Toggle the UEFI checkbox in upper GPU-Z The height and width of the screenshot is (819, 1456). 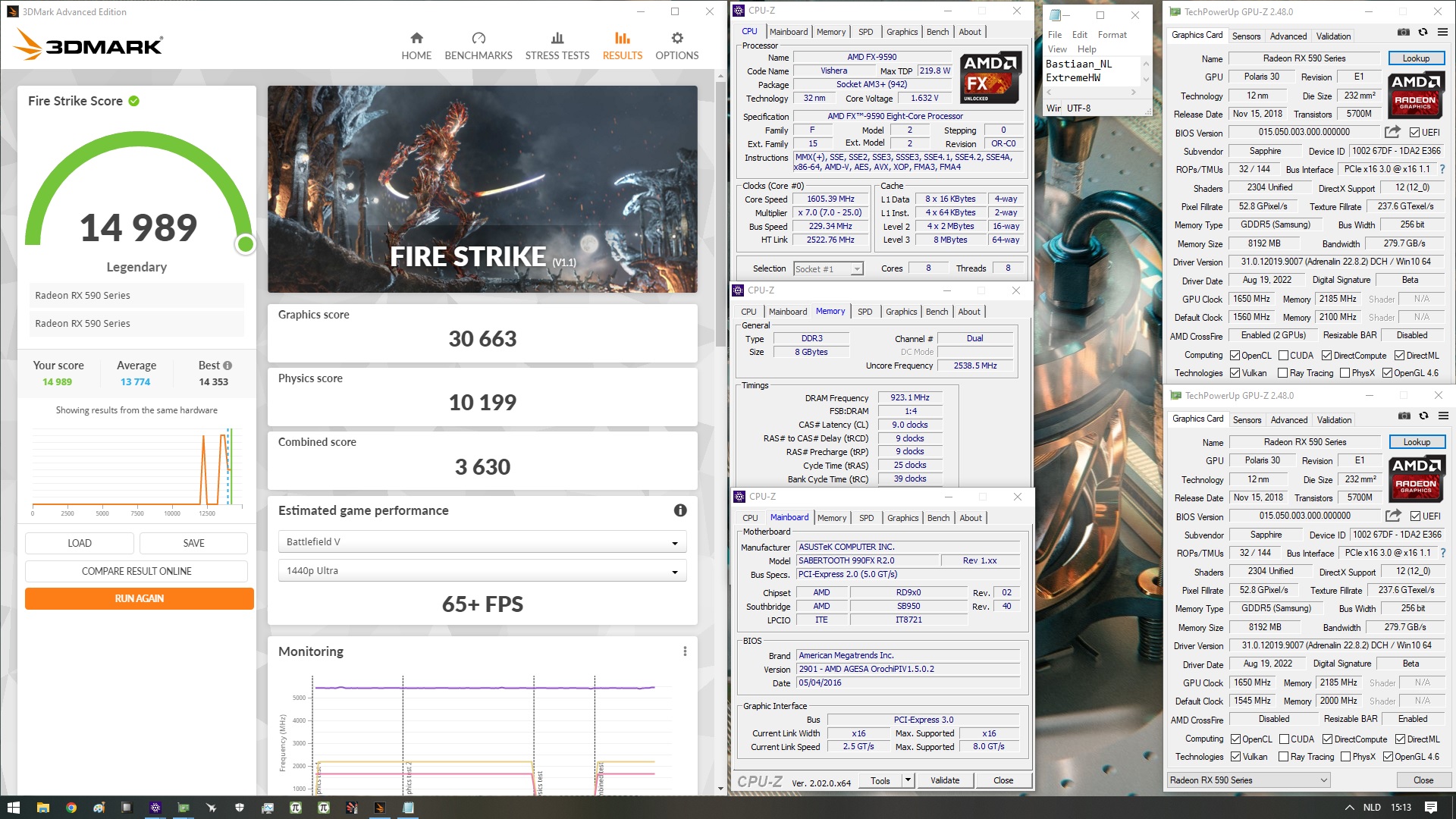1414,133
